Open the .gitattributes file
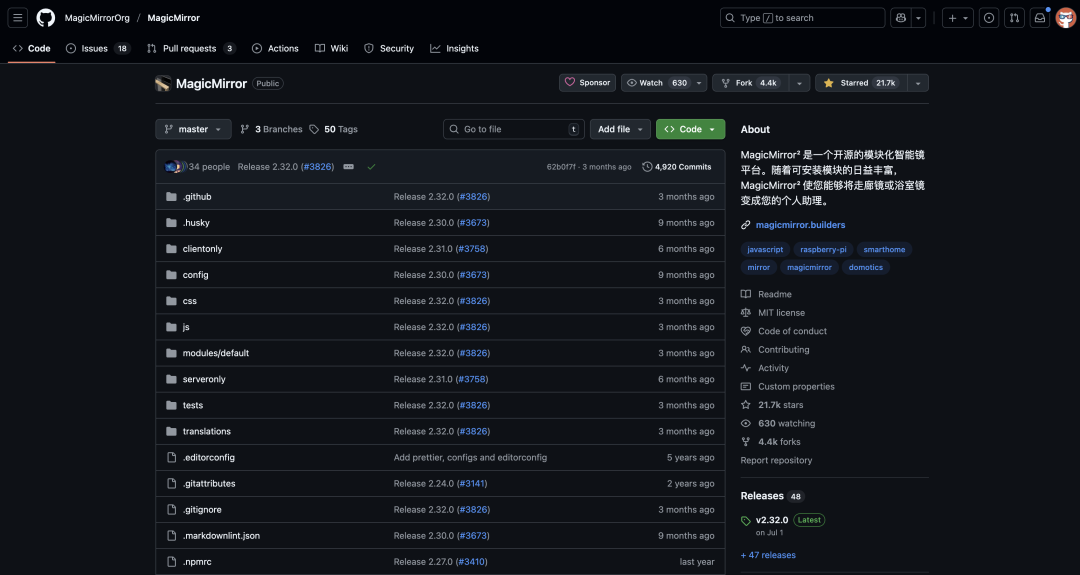Image resolution: width=1080 pixels, height=575 pixels. click(209, 483)
